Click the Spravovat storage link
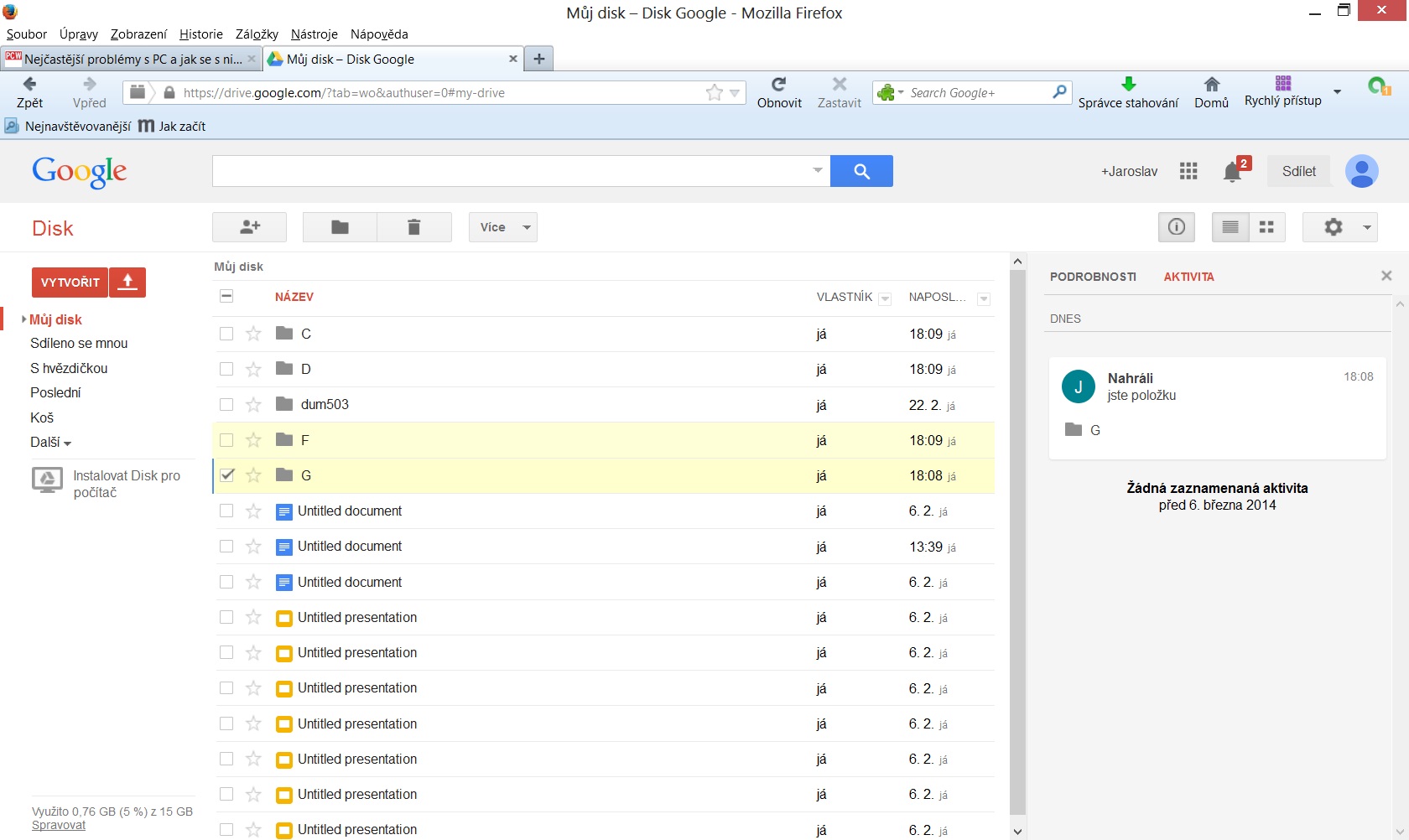 coord(59,825)
